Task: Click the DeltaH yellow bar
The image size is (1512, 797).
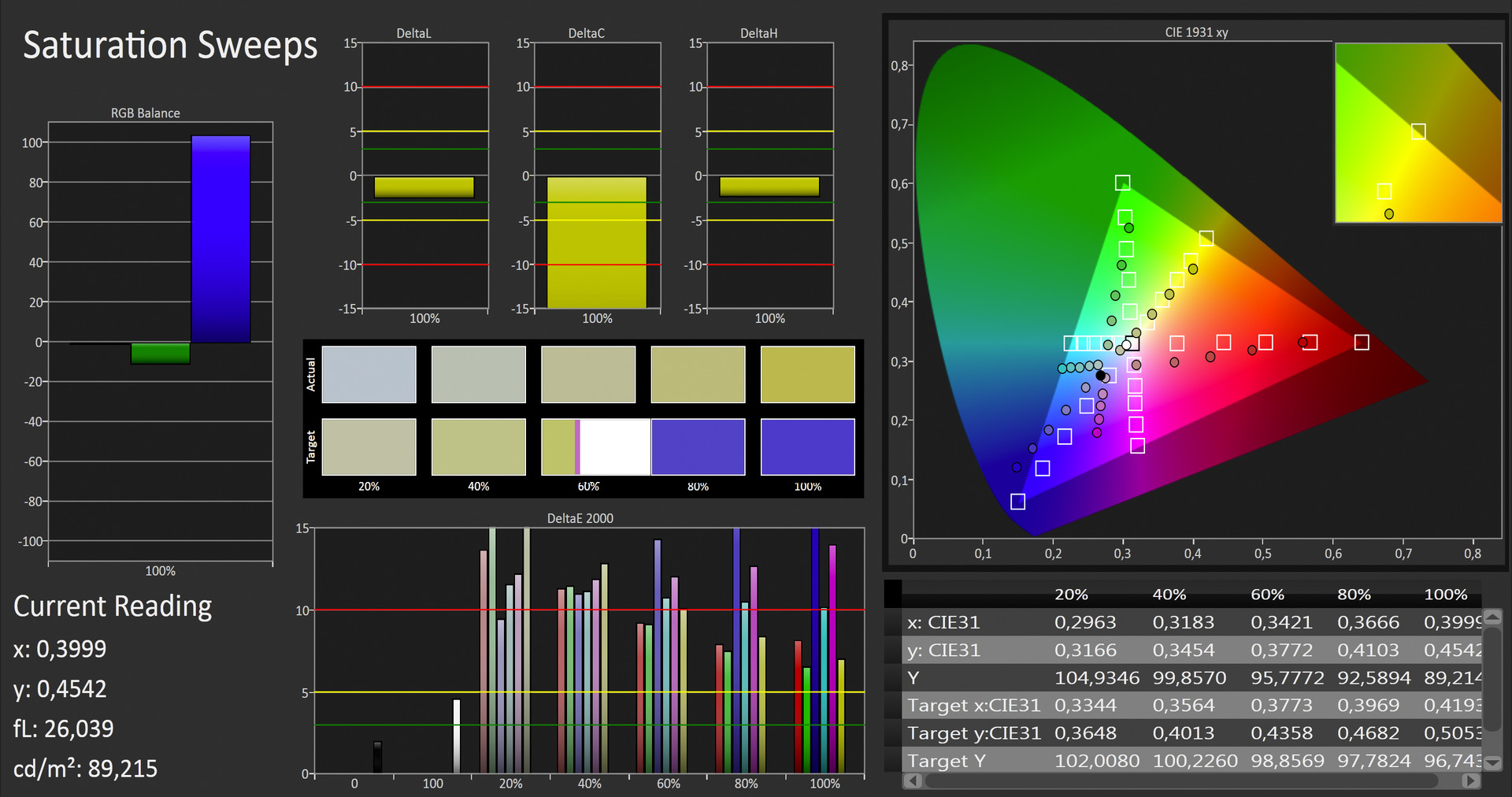Action: [x=769, y=187]
